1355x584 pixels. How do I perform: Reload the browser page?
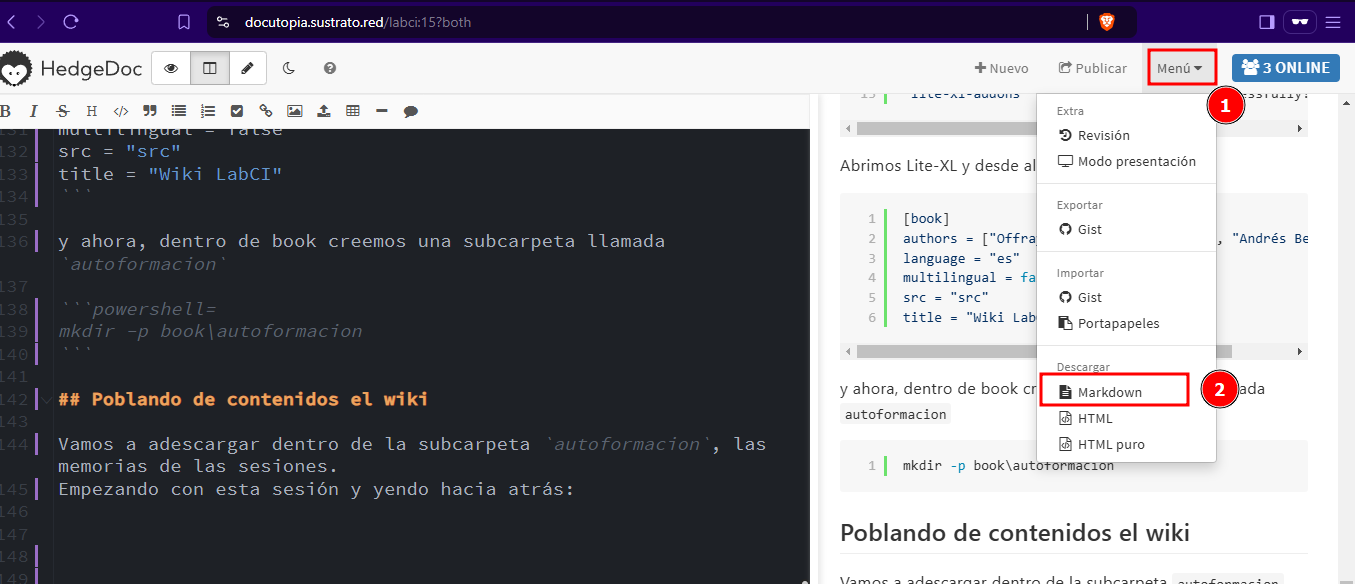pyautogui.click(x=70, y=21)
